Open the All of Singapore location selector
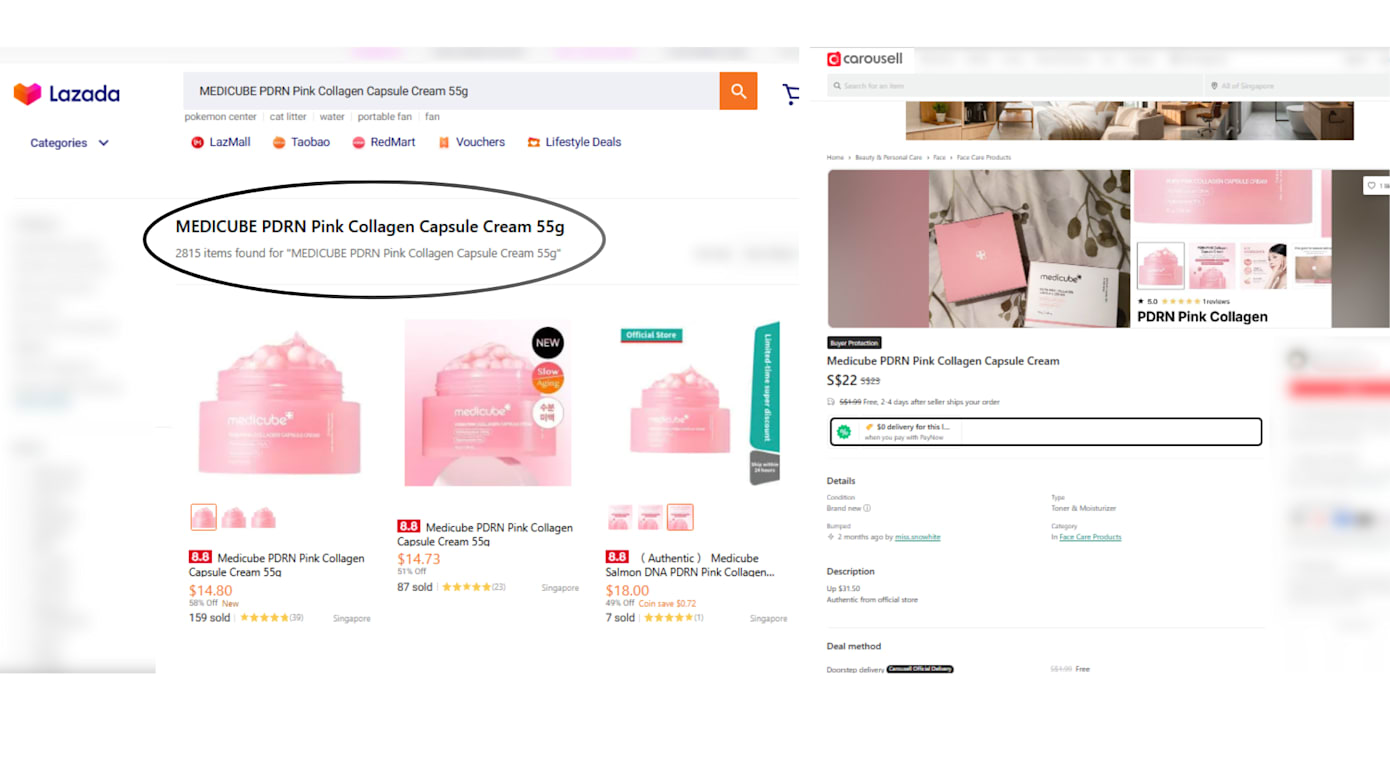The width and height of the screenshot is (1390, 780). 1296,86
